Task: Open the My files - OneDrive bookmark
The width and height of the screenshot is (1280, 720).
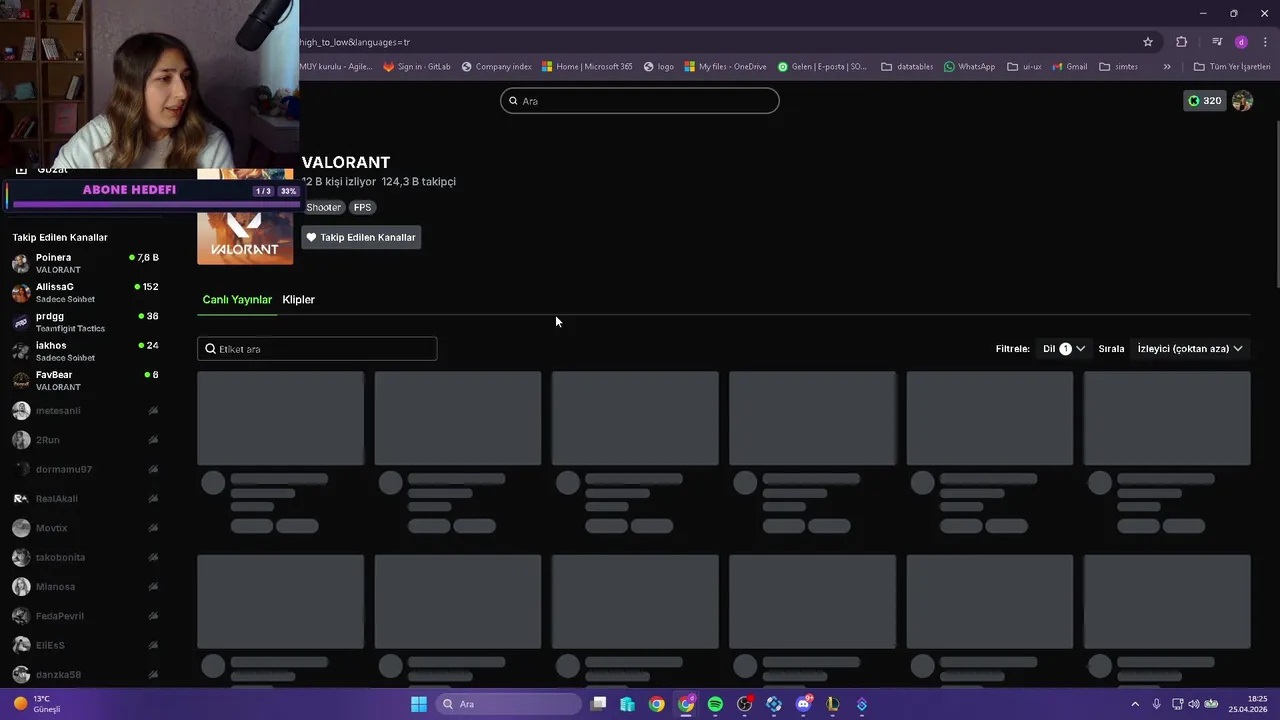Action: tap(725, 67)
